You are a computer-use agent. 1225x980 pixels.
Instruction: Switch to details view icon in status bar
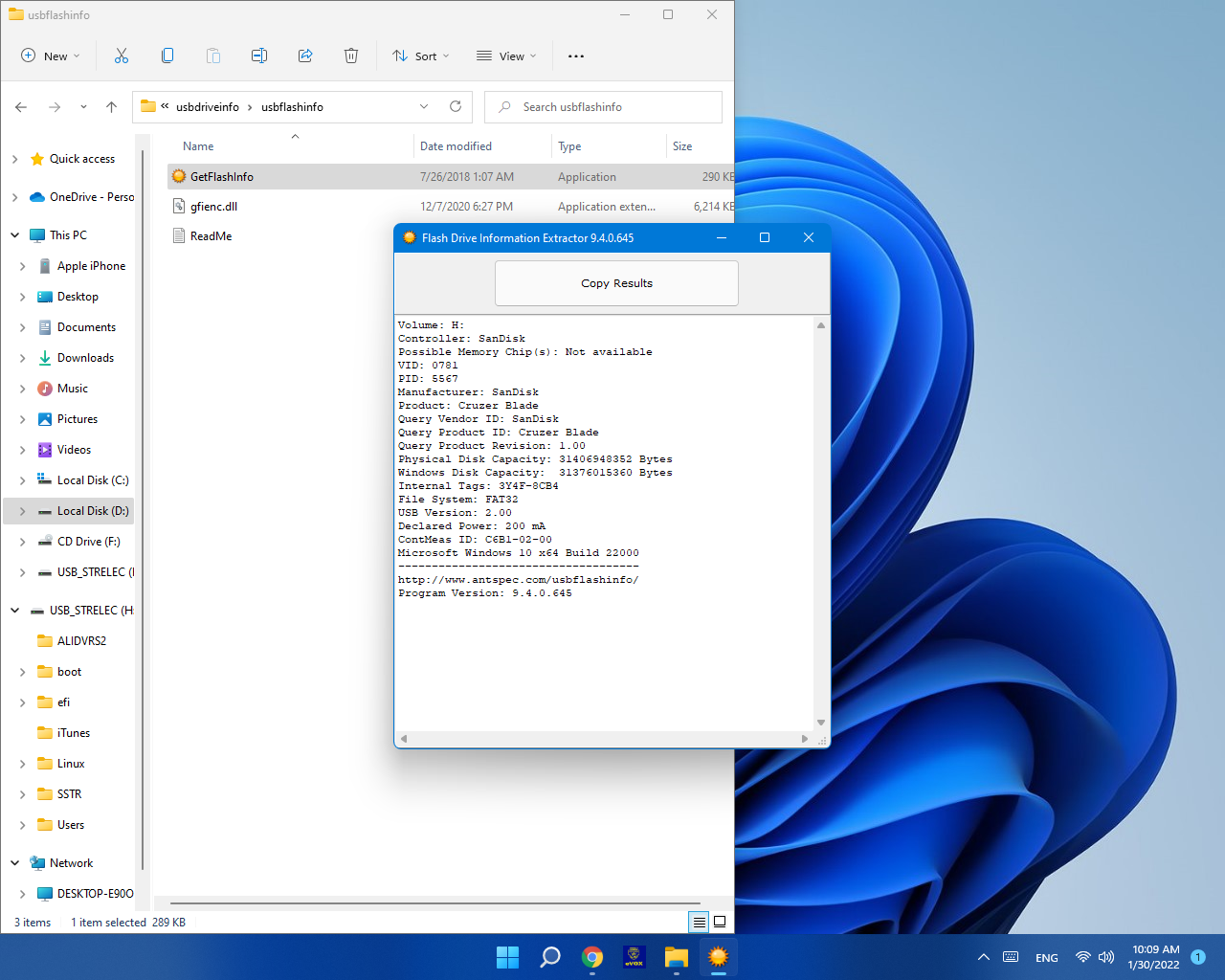(699, 922)
